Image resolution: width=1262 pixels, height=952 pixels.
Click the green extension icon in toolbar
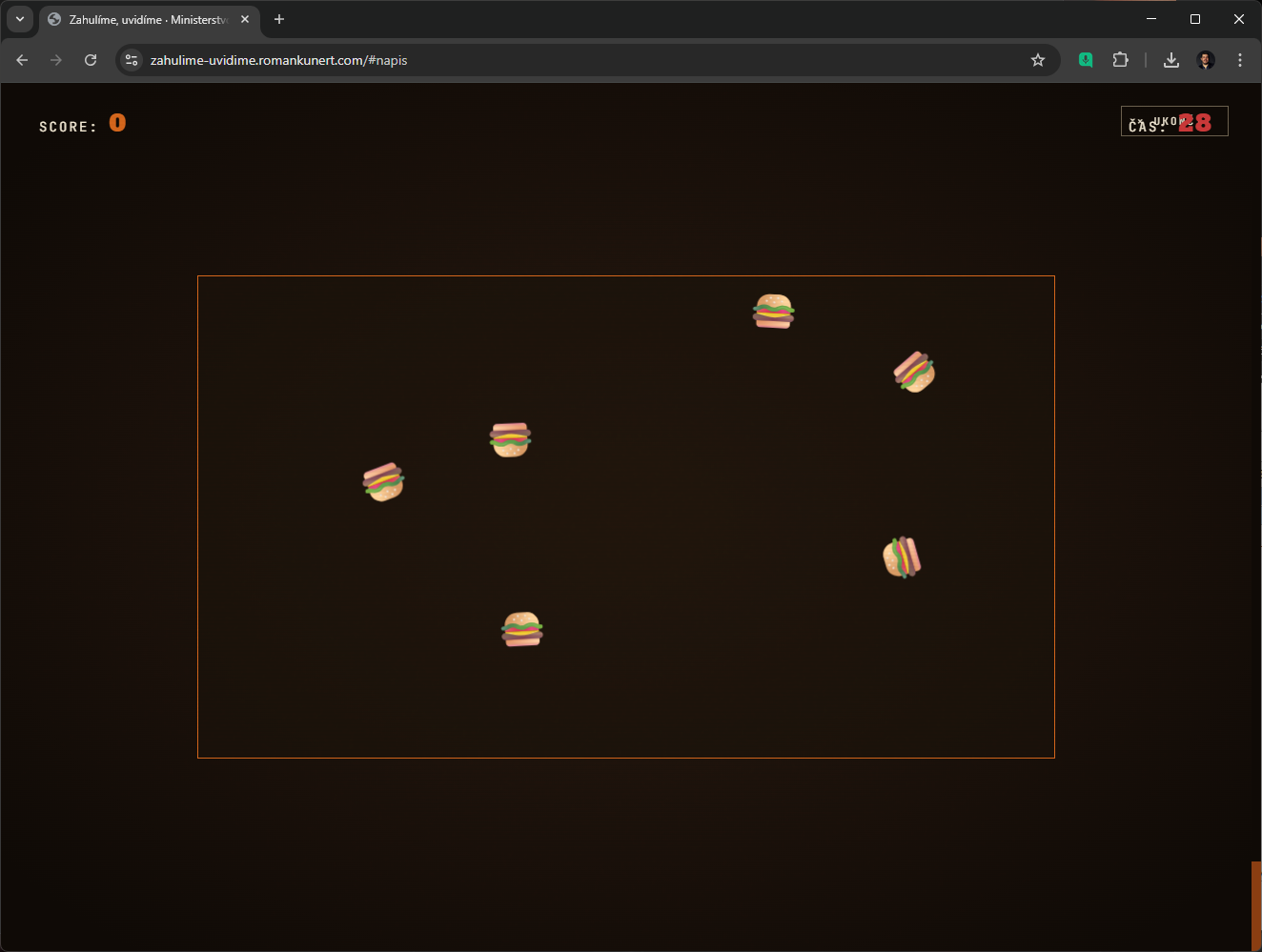click(1086, 60)
